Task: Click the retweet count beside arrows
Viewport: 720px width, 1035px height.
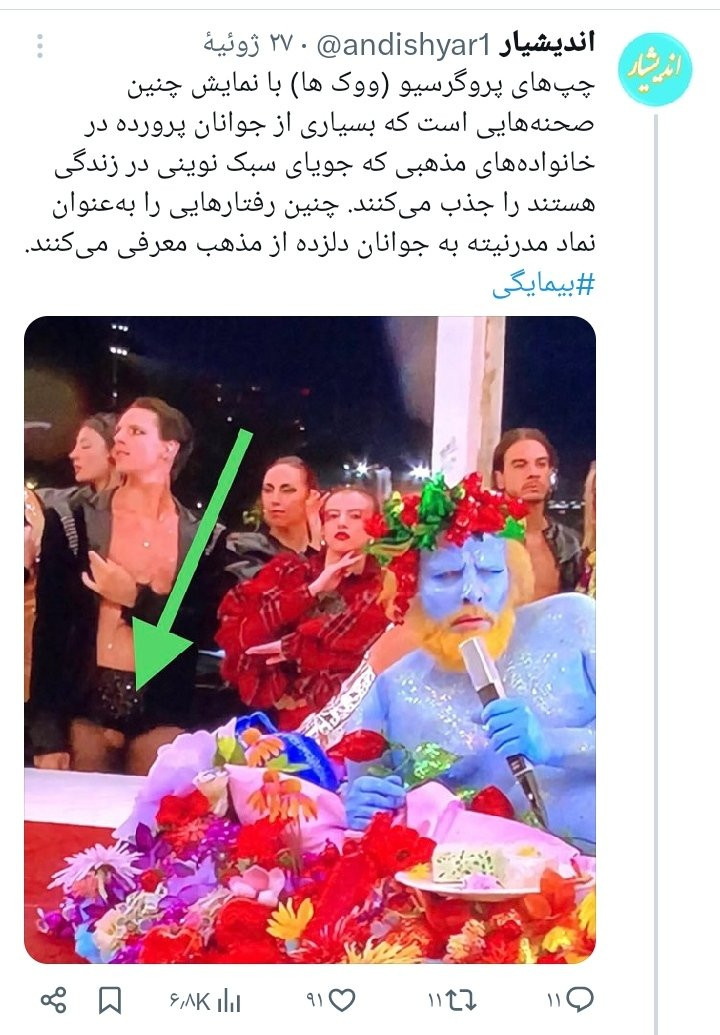Action: (434, 1001)
